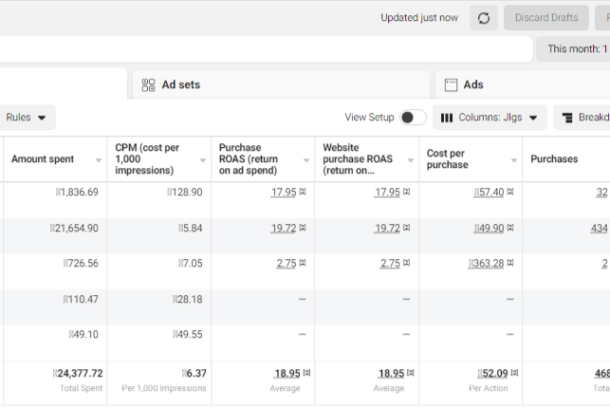Switch to the Ad sets tab

pos(180,85)
